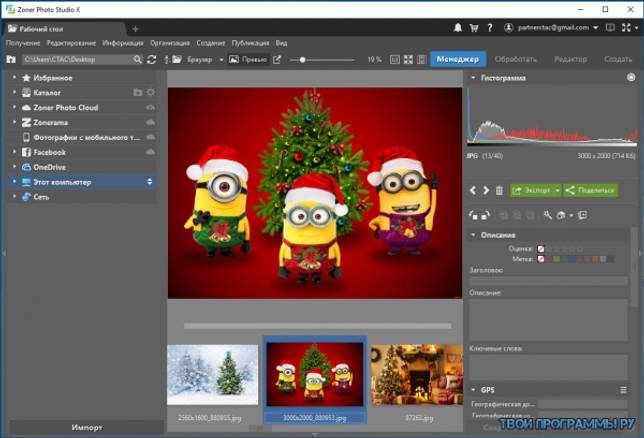Open the Создание menu
The height and width of the screenshot is (438, 644).
point(211,43)
